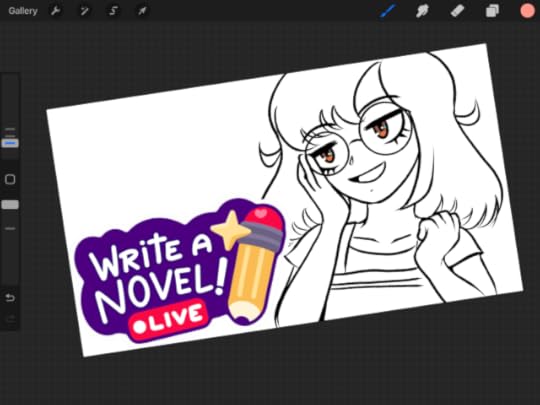This screenshot has height=405, width=540.
Task: Activate the Selection S tool
Action: pos(113,11)
